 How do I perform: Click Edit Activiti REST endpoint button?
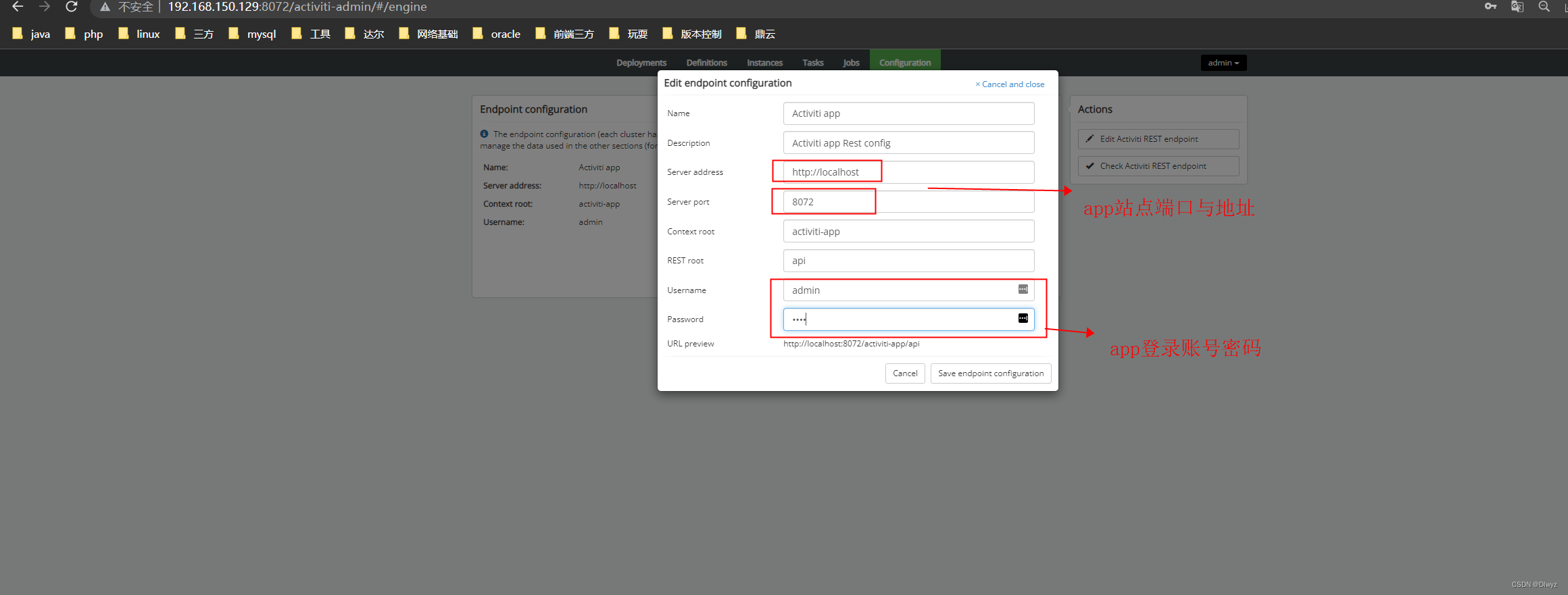pos(1158,139)
